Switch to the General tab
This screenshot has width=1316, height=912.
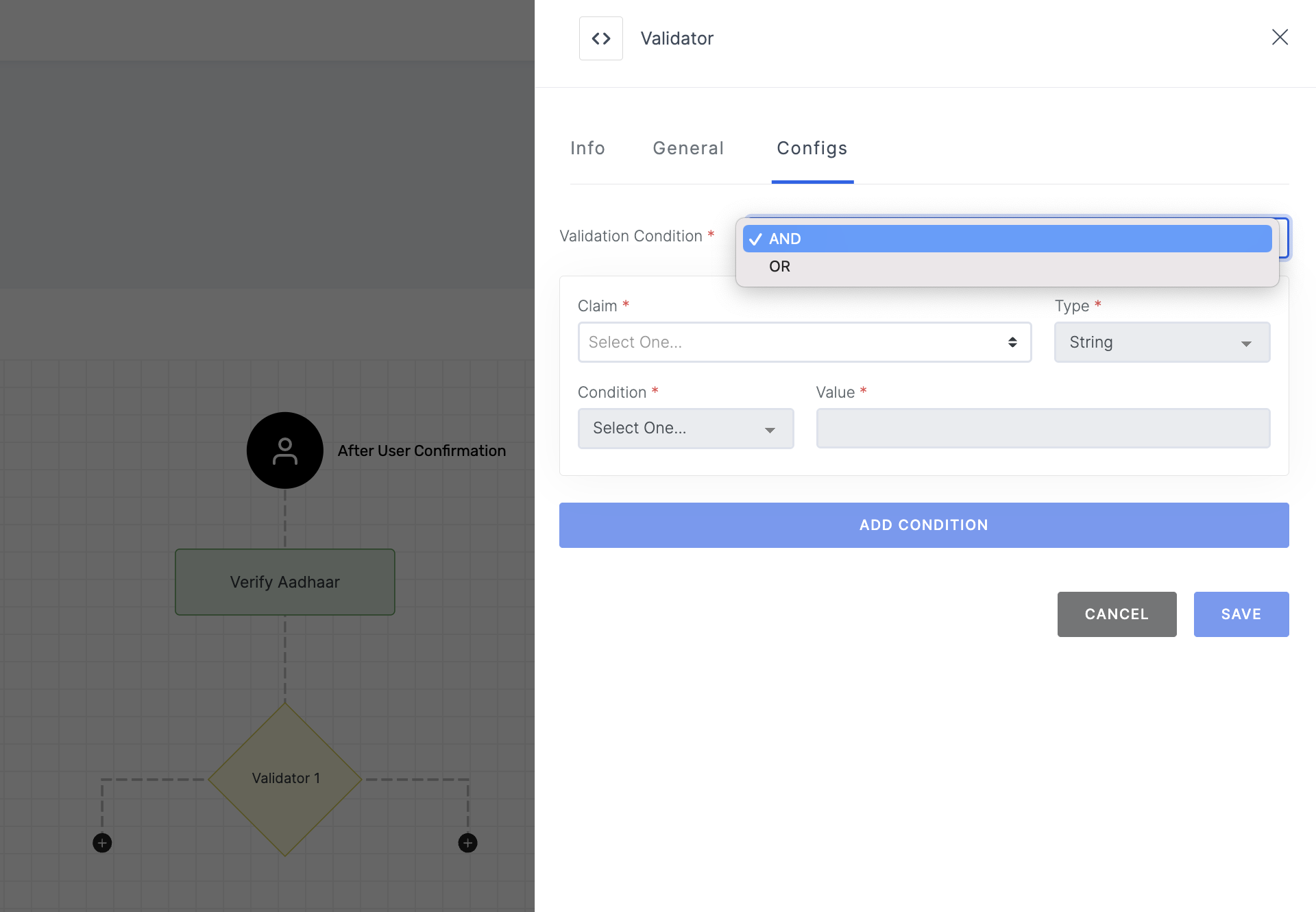click(688, 148)
